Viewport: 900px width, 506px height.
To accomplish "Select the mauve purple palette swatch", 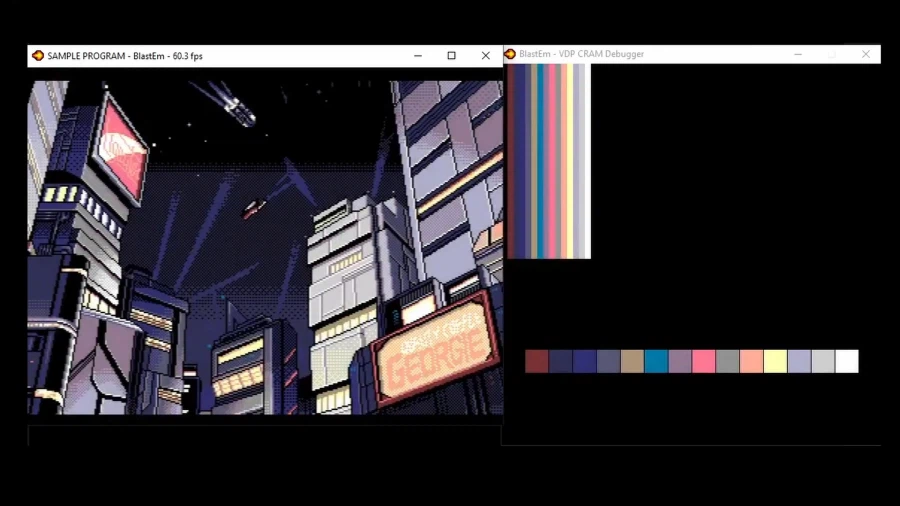I will tap(680, 361).
